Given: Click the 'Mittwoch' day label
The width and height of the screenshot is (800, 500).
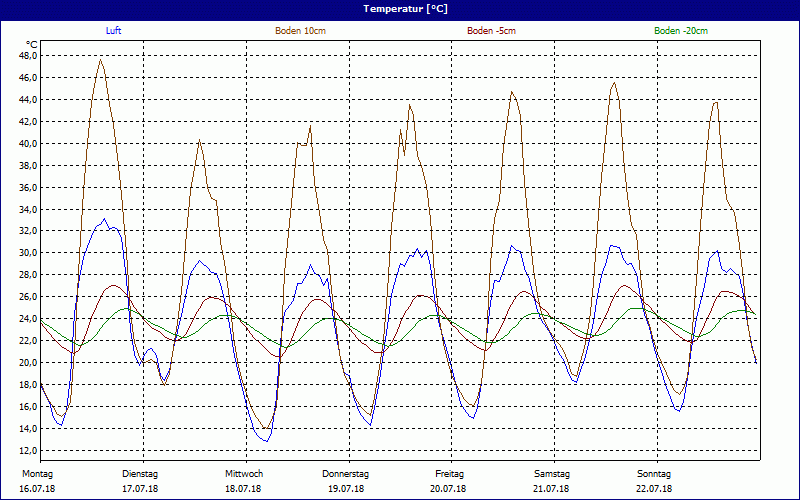Looking at the screenshot, I should [x=244, y=474].
